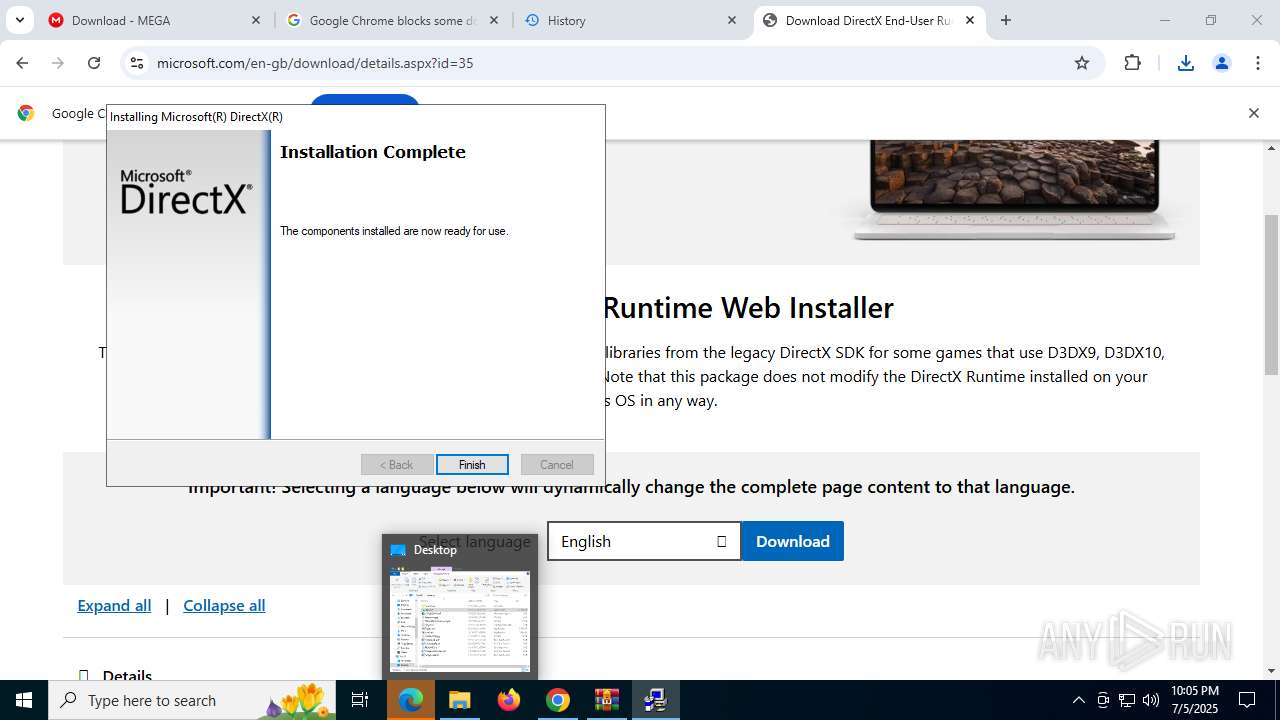
Task: Click Finish in the DirectX installer
Action: 472,465
